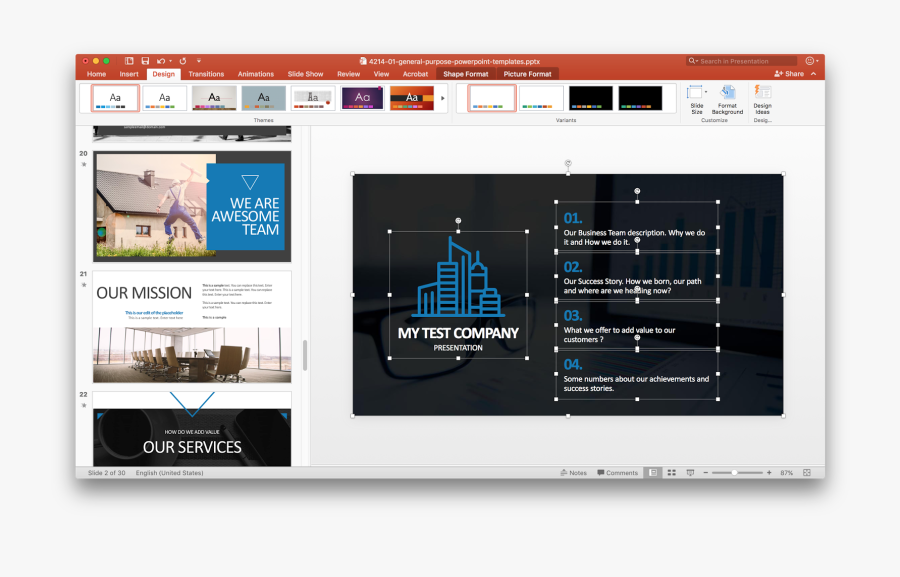Screen dimensions: 900x577
Task: Open the Transitions tab
Action: point(206,74)
